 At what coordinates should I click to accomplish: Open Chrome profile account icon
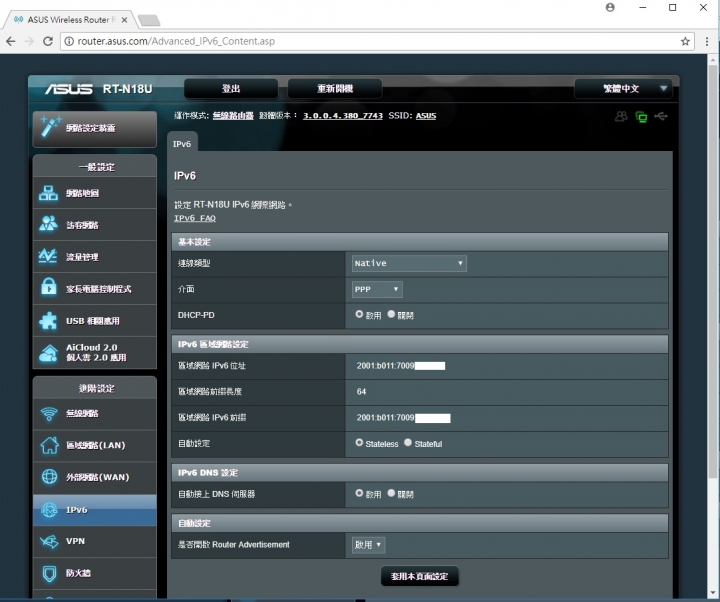coord(610,7)
